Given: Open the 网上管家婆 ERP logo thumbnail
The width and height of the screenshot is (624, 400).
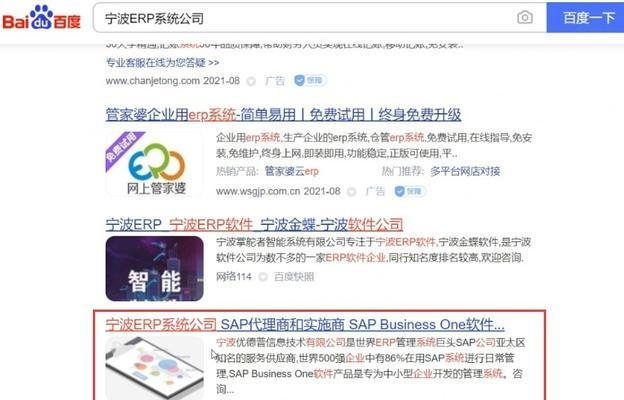Looking at the screenshot, I should (154, 164).
